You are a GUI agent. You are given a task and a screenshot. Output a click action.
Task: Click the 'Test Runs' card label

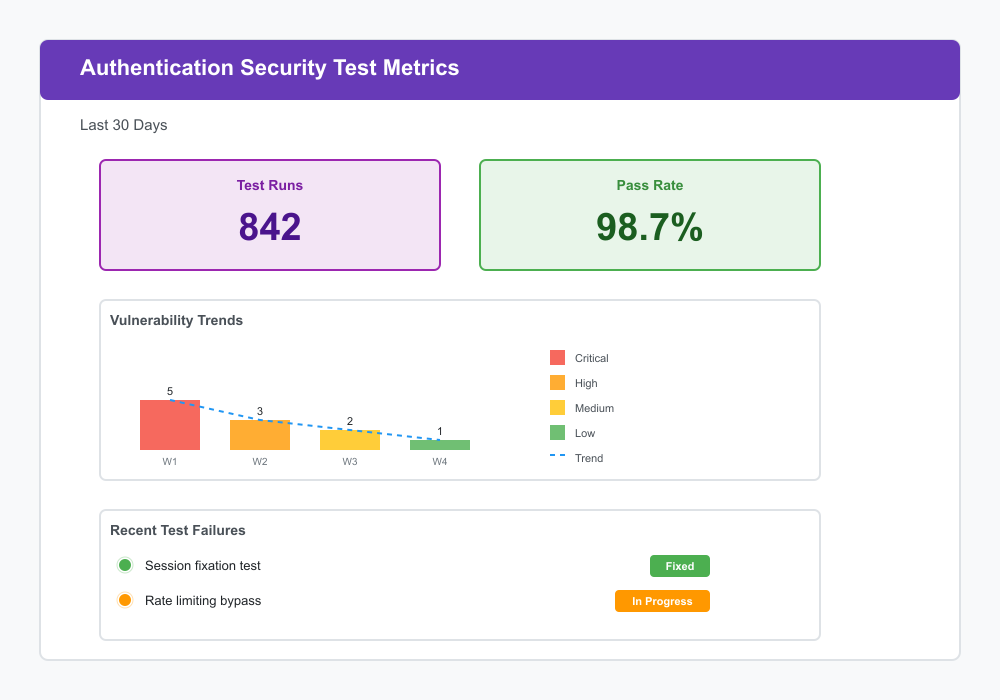[270, 186]
